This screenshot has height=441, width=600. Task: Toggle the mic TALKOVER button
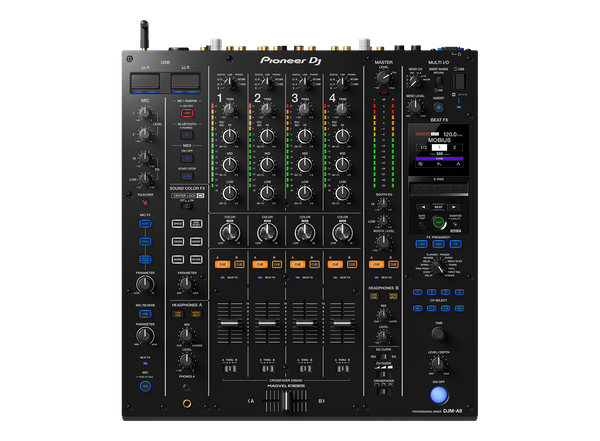click(x=145, y=203)
